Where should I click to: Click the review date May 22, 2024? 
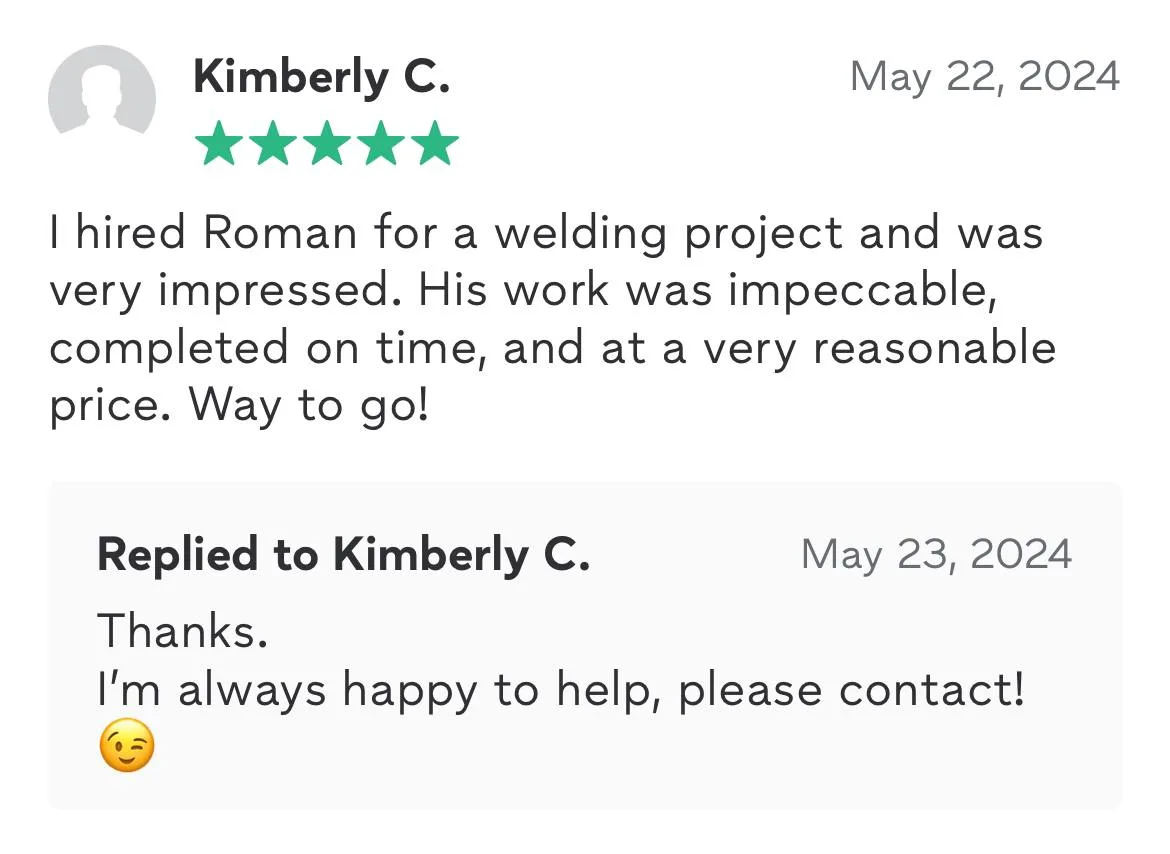984,77
